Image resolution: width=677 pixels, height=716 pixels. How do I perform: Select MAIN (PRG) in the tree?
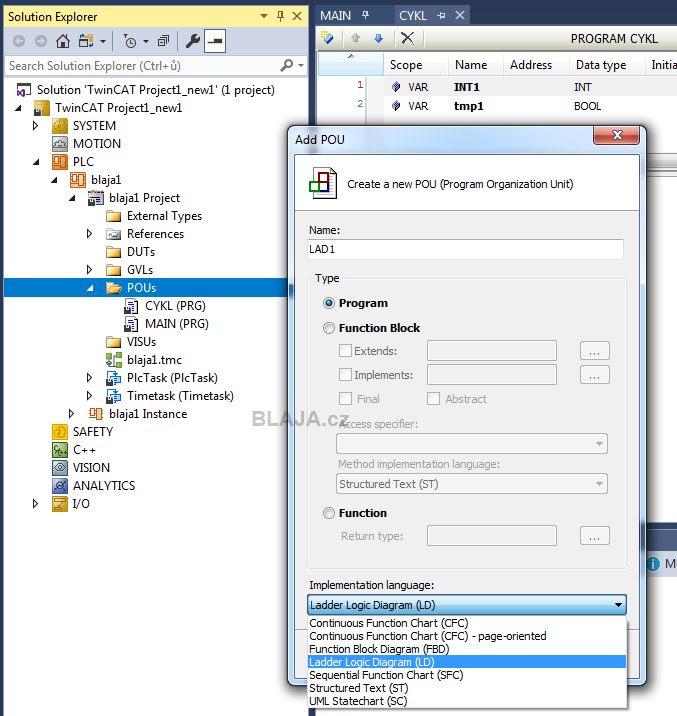177,324
